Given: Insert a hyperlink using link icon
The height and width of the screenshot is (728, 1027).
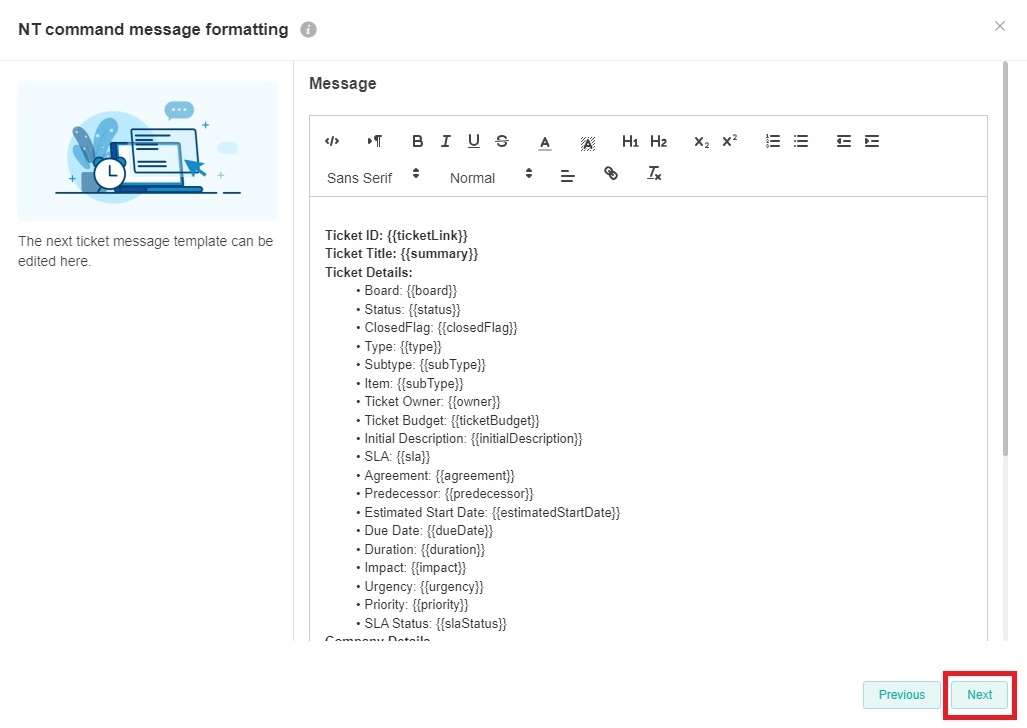Looking at the screenshot, I should (x=611, y=174).
